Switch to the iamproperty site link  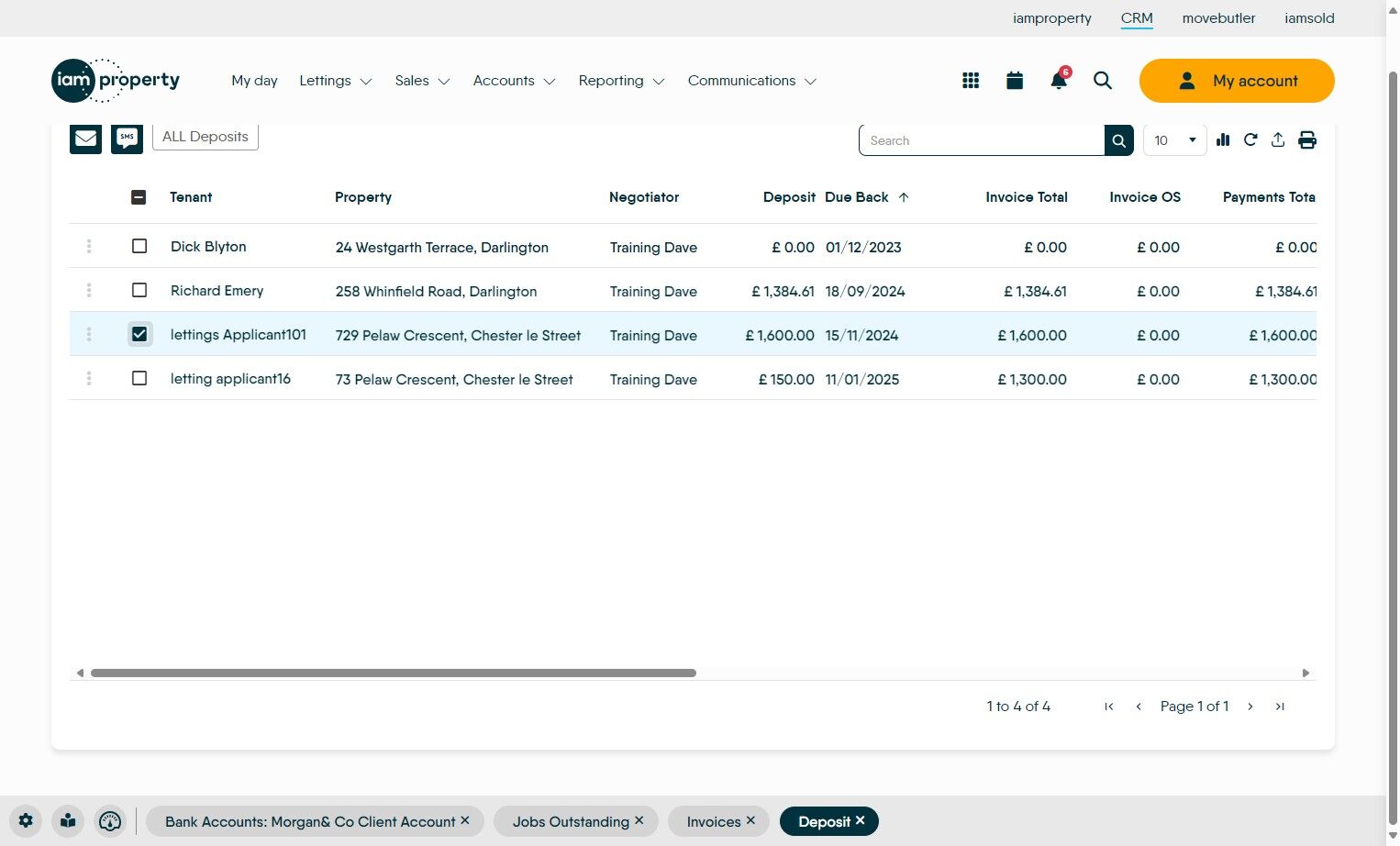1052,18
